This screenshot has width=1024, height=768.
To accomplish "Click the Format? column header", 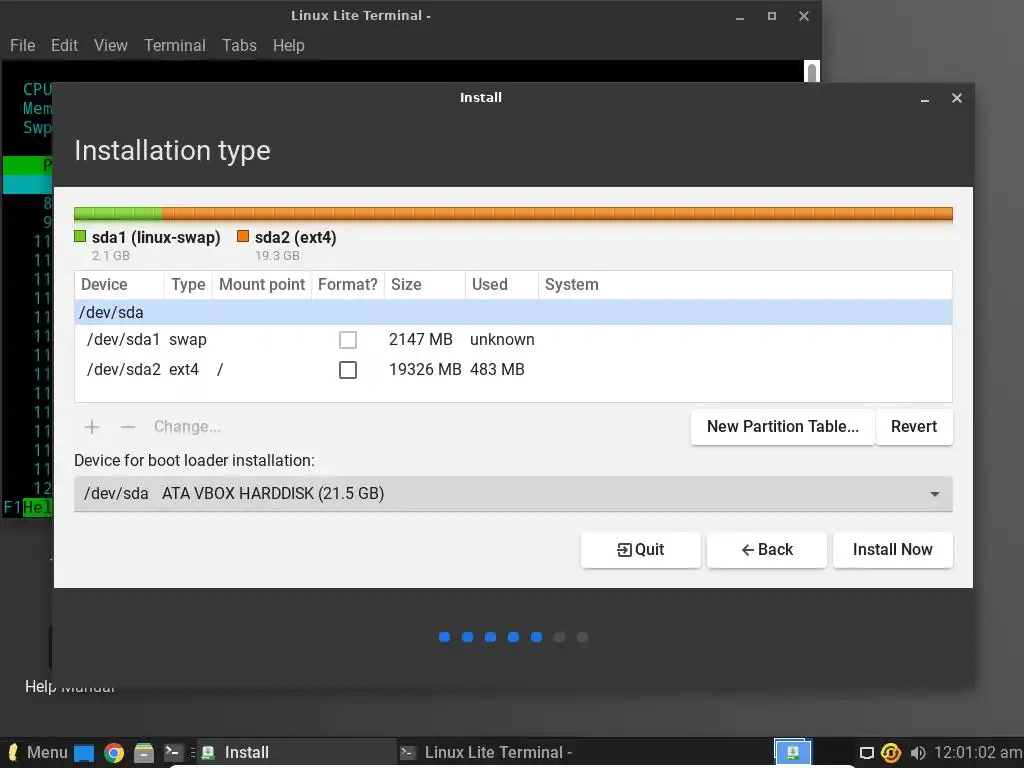I will (x=347, y=285).
